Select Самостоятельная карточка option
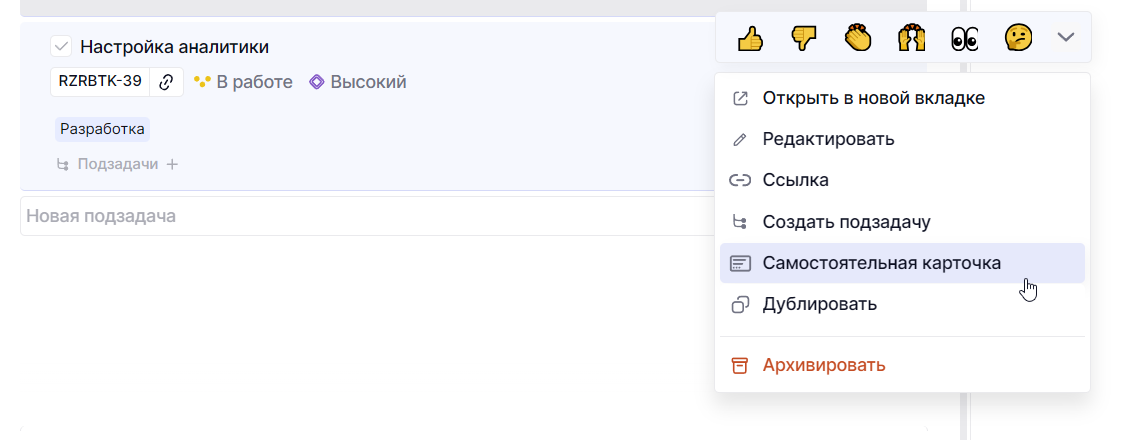 (881, 263)
